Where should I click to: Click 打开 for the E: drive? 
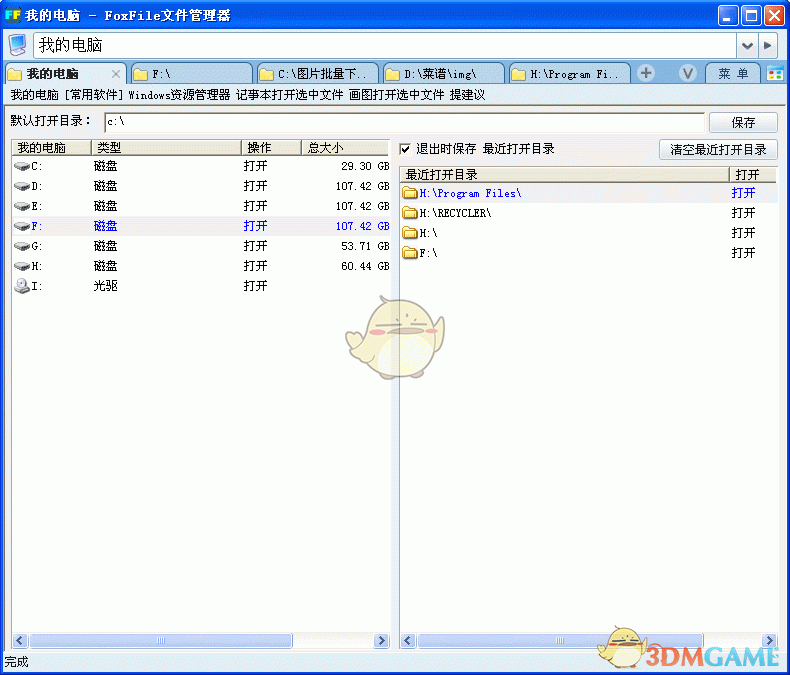point(255,207)
